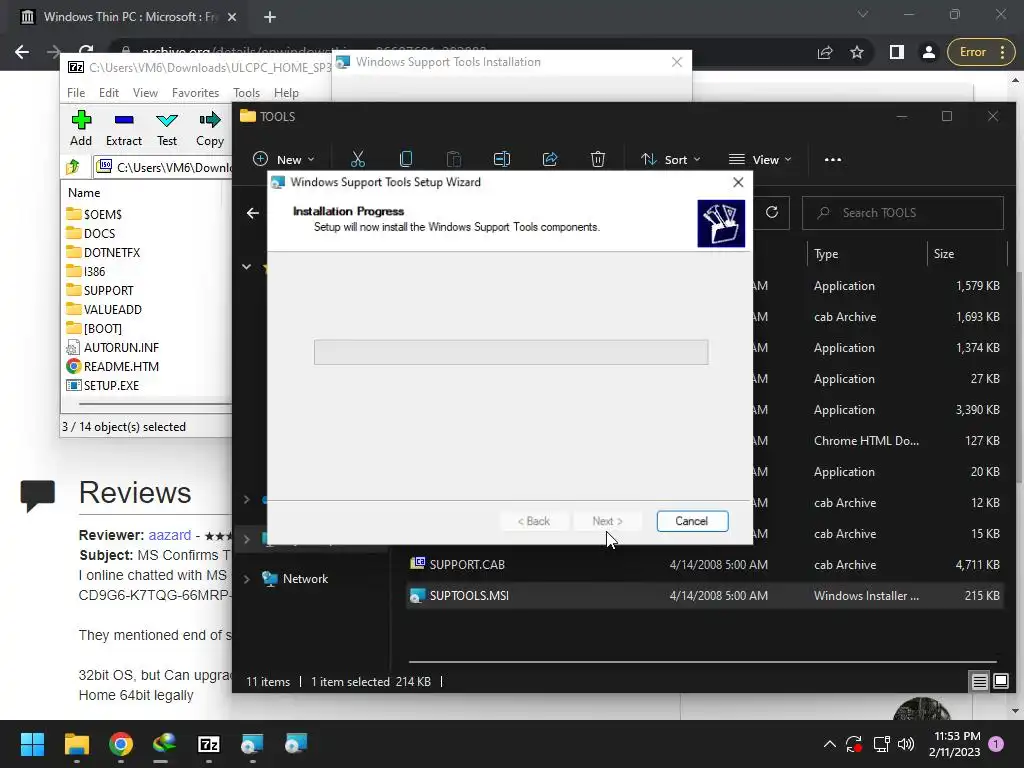Click 7-Zip path address field
The image size is (1024, 768).
point(163,167)
